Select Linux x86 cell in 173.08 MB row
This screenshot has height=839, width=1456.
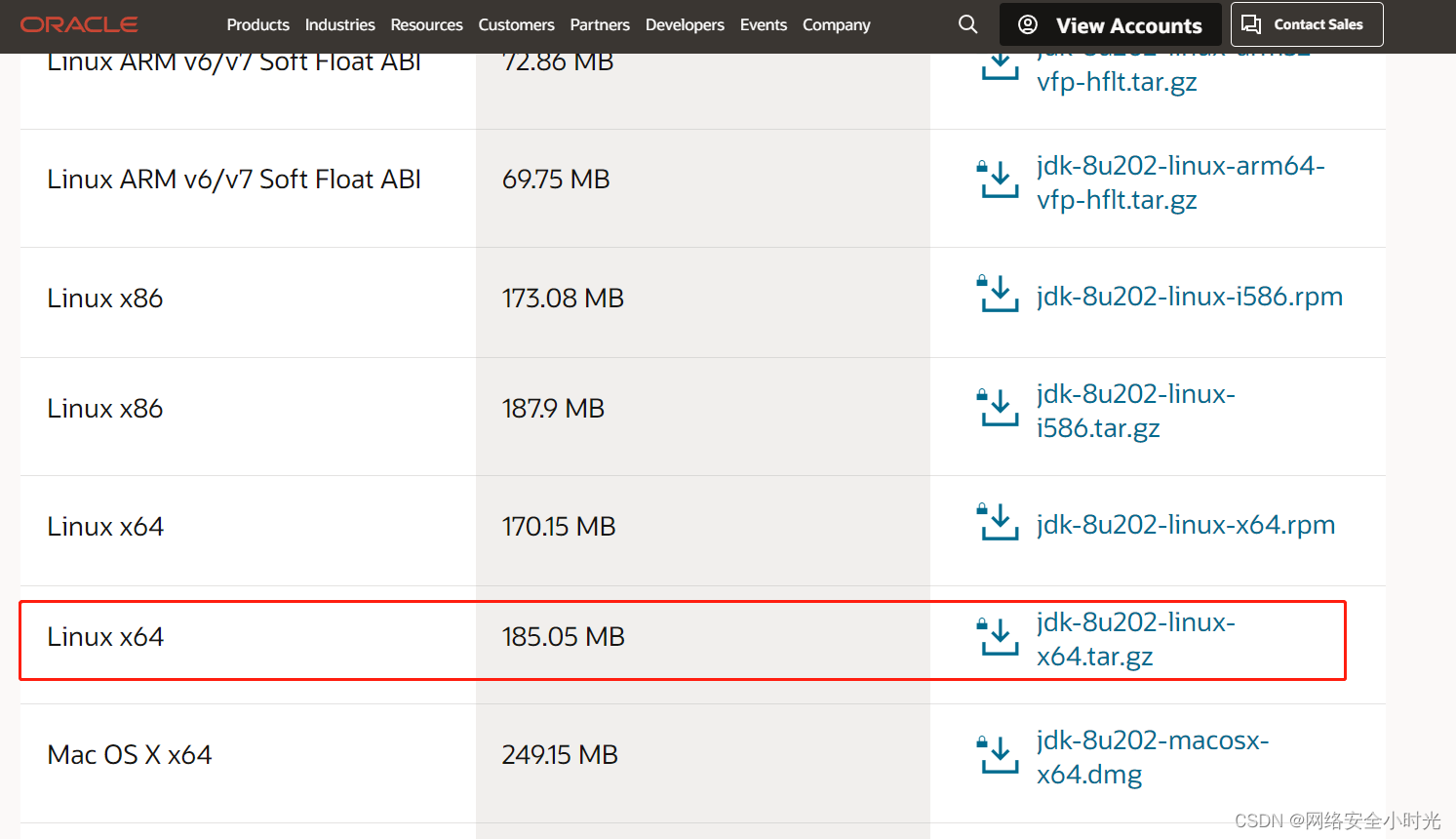coord(248,302)
